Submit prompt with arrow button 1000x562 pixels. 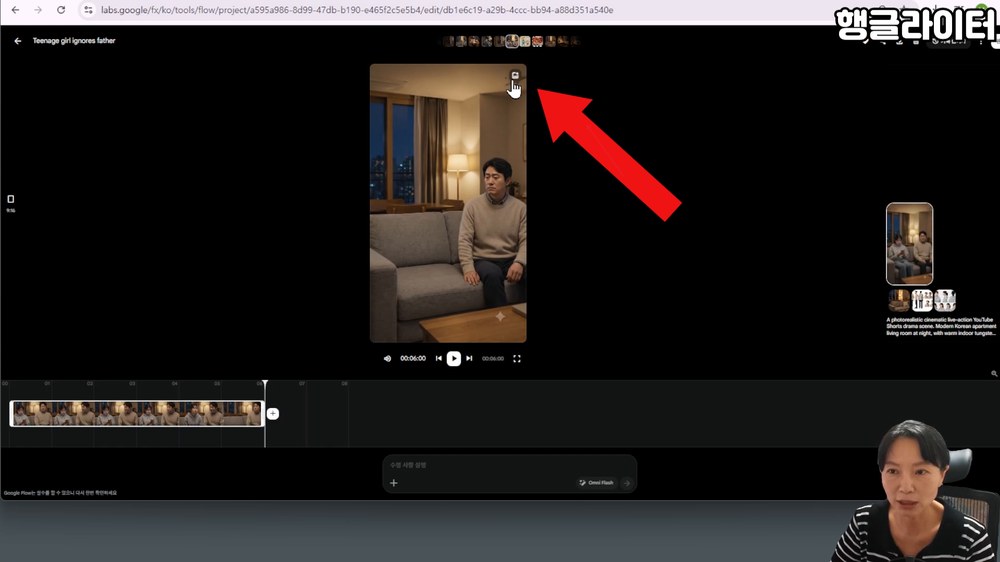[627, 483]
